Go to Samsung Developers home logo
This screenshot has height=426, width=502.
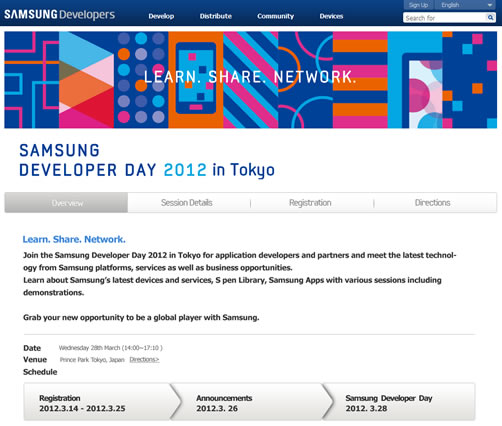tap(60, 15)
